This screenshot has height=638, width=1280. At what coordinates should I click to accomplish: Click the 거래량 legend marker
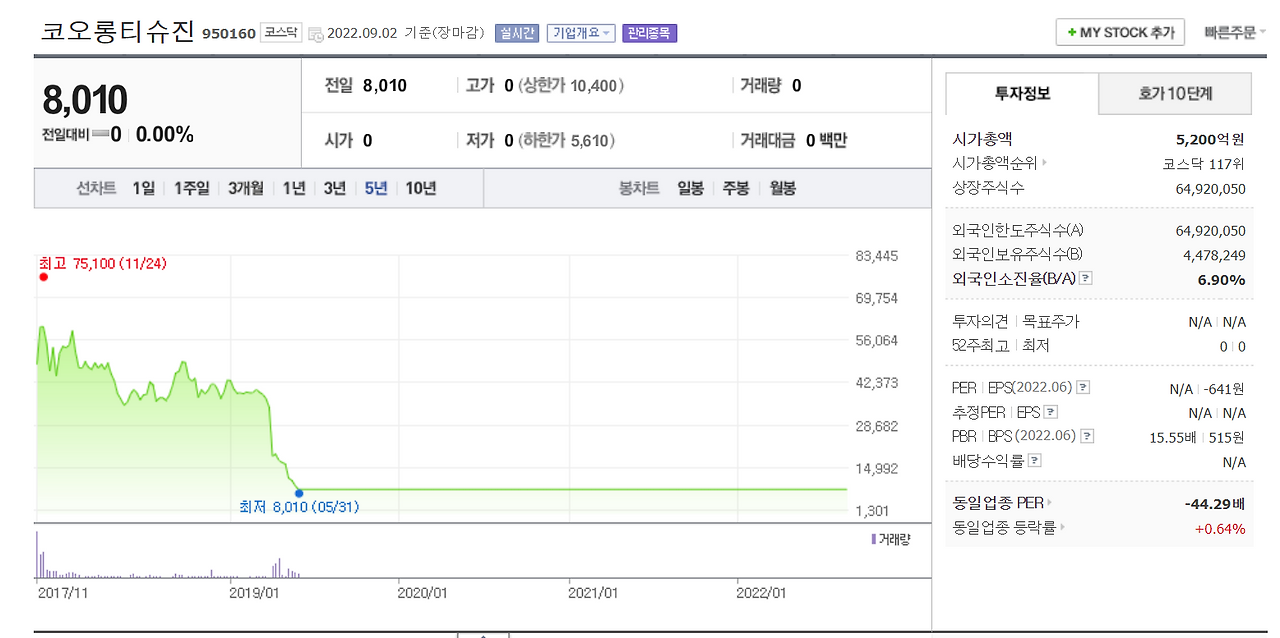874,540
